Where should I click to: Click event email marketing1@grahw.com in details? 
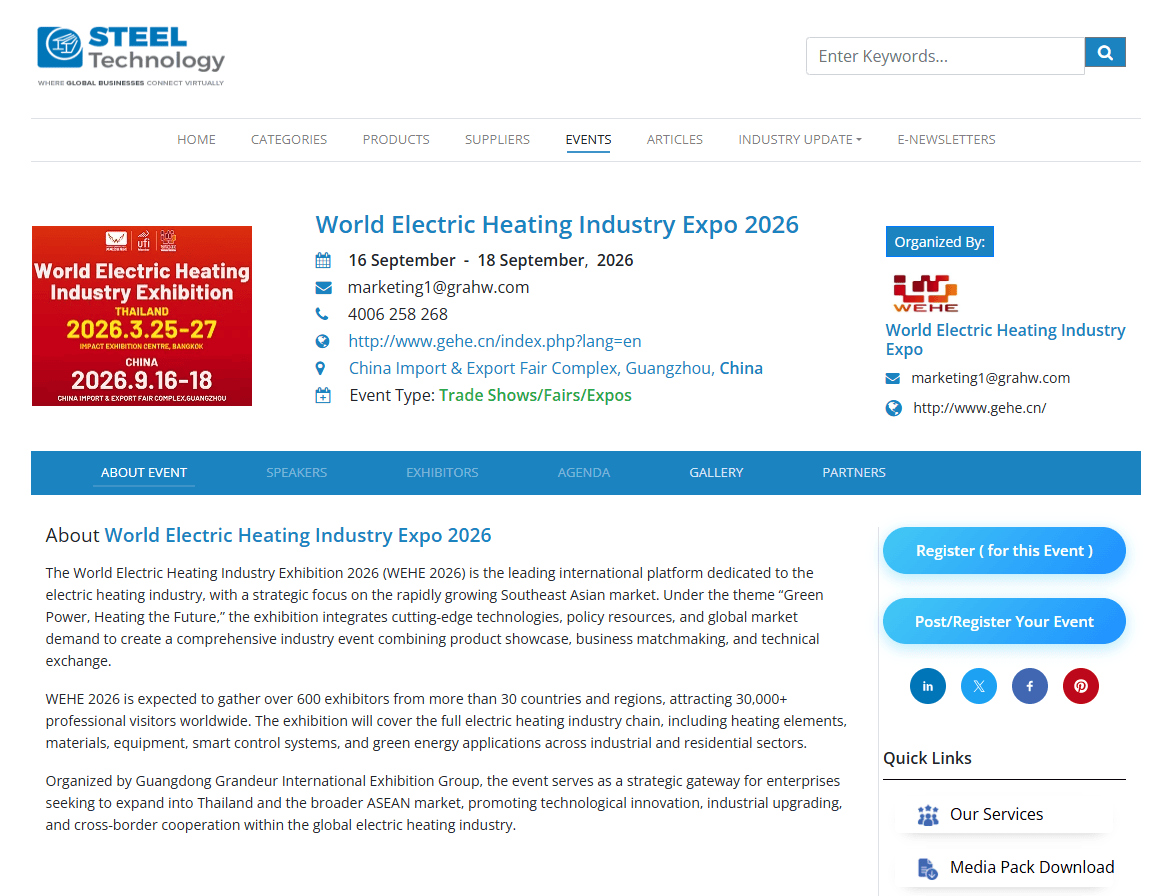point(438,287)
